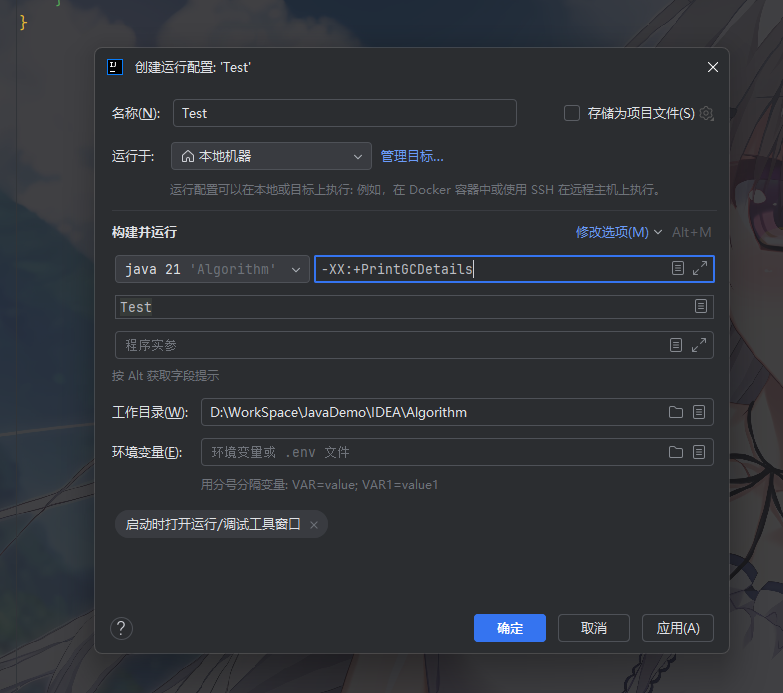Expand the program arguments field
Viewport: 783px width, 693px height.
700,345
